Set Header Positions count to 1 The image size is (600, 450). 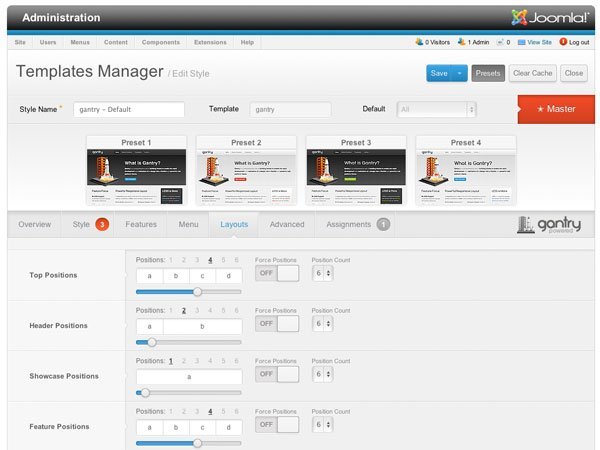click(x=171, y=311)
